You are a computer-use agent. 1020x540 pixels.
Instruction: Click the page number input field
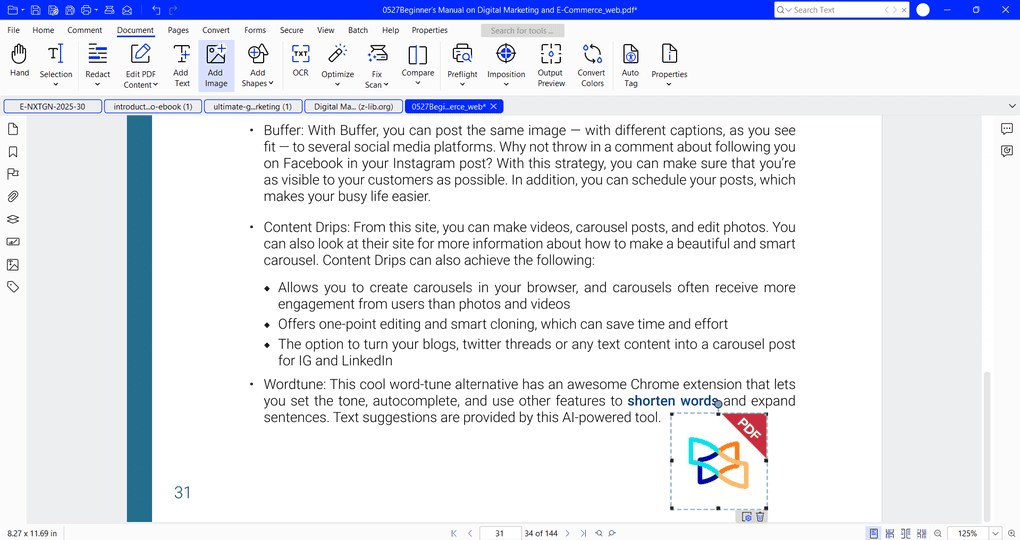(500, 533)
